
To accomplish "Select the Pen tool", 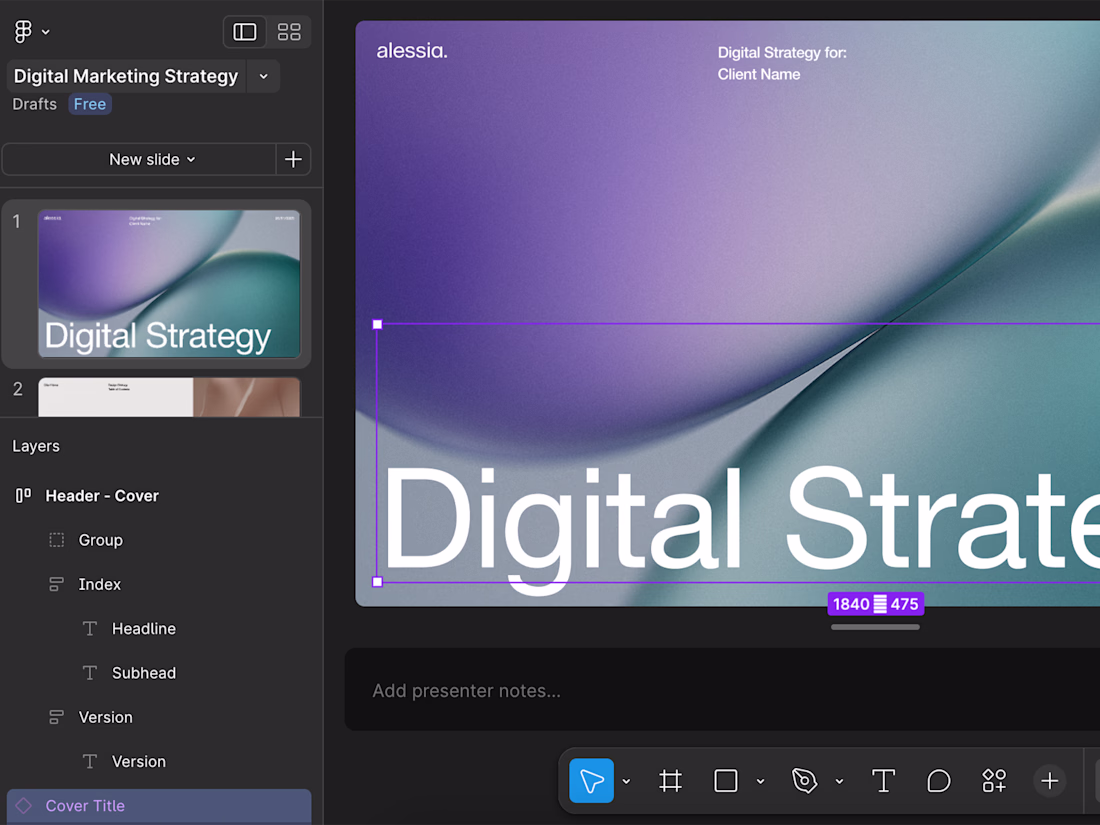I will [x=804, y=781].
